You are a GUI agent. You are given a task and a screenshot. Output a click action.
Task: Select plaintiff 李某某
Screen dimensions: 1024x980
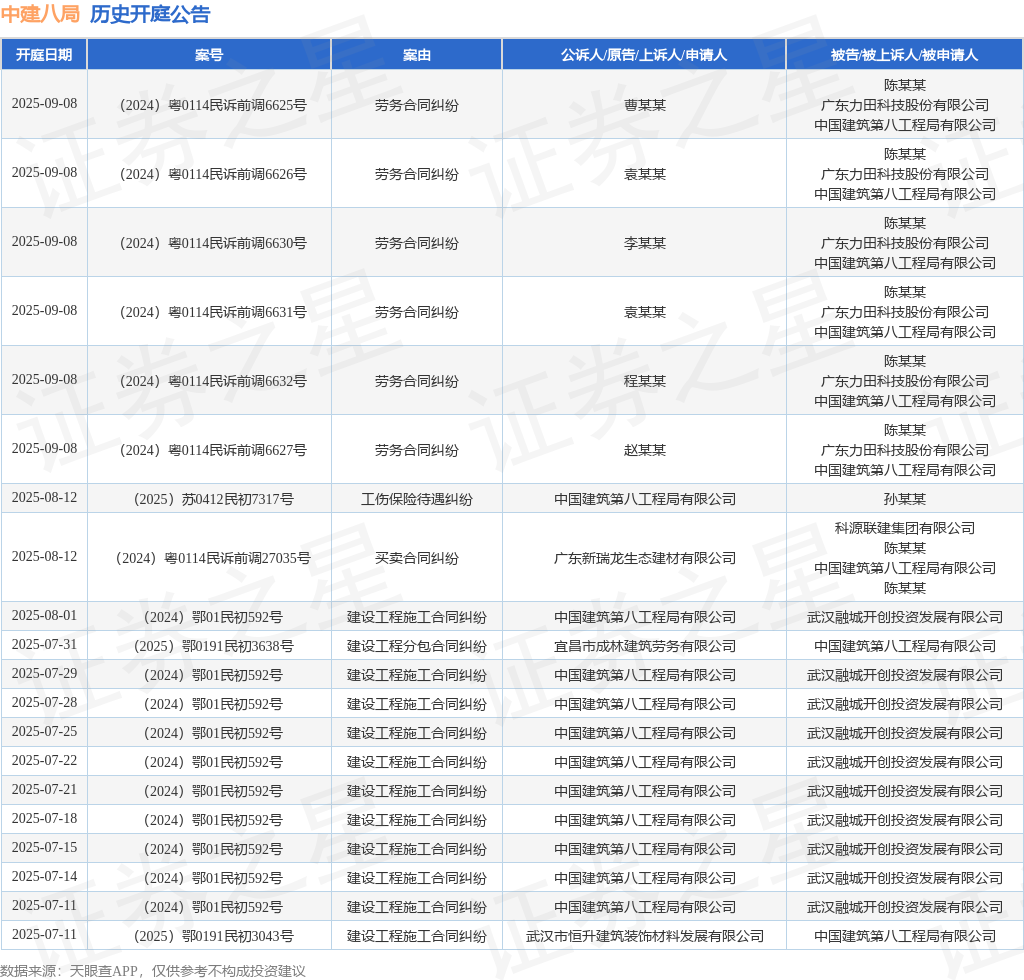645,244
